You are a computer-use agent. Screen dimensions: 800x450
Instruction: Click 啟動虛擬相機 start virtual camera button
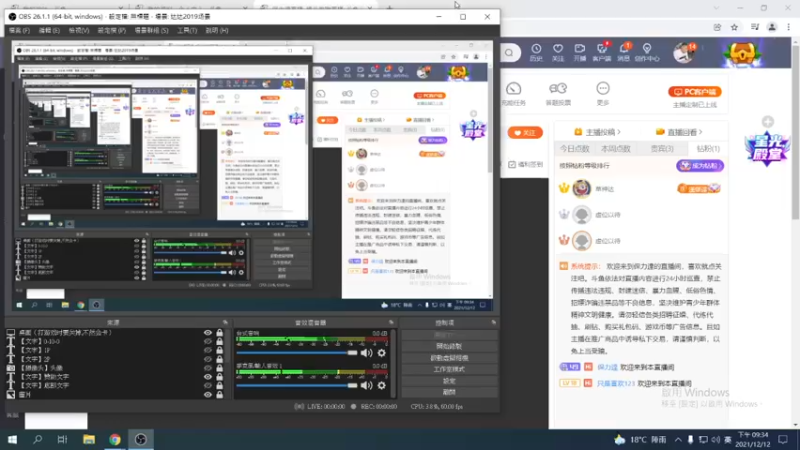[x=449, y=358]
